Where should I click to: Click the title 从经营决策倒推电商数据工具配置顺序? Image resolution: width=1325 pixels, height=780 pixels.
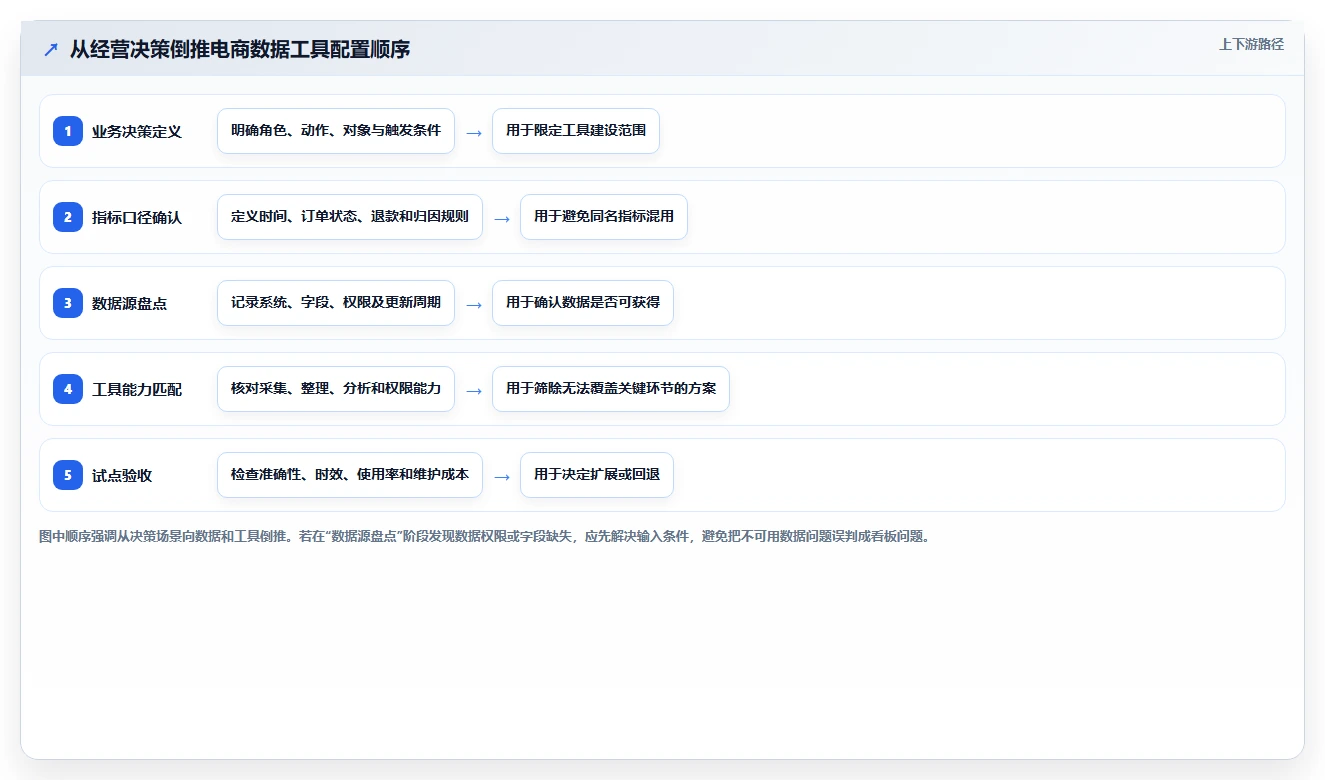240,49
